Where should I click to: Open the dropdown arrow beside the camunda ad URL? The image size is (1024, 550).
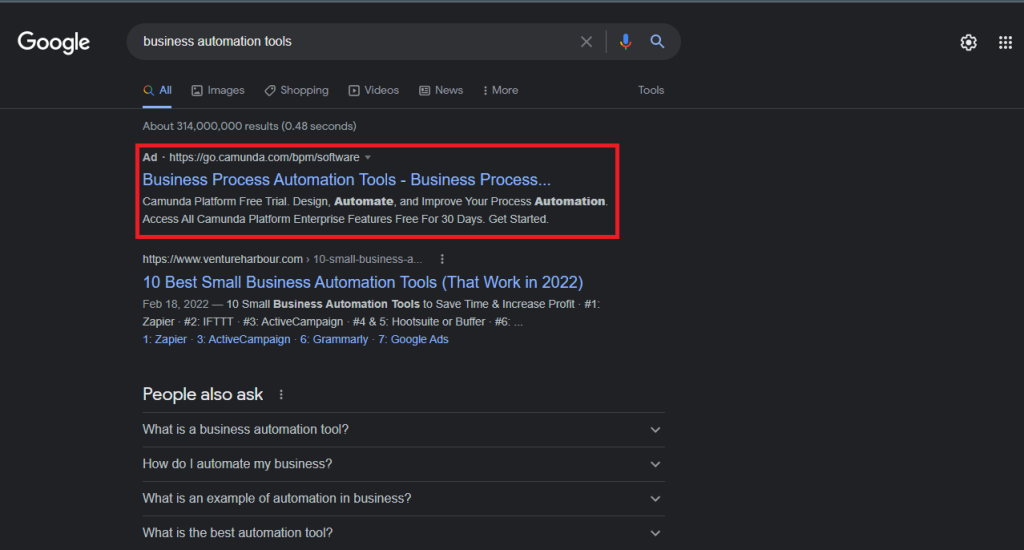368,157
